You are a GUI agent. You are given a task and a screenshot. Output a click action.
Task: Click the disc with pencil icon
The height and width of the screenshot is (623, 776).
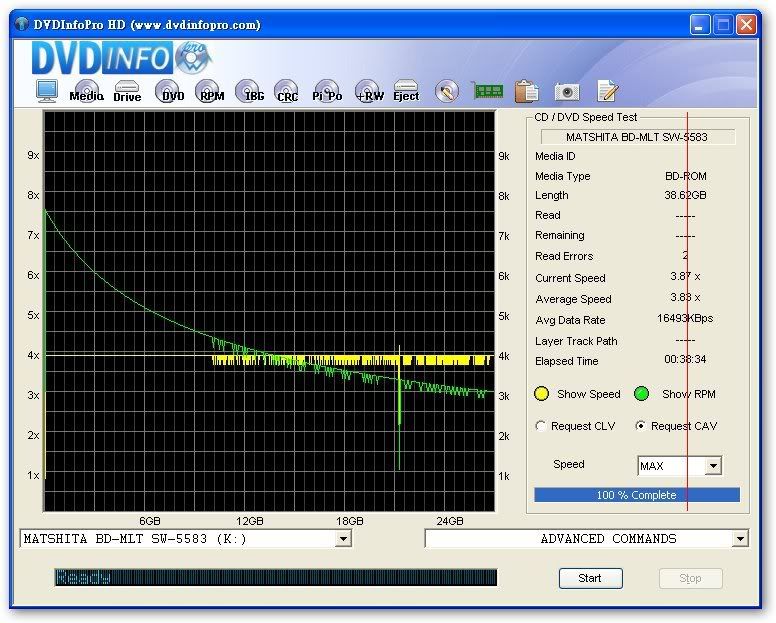pos(447,92)
